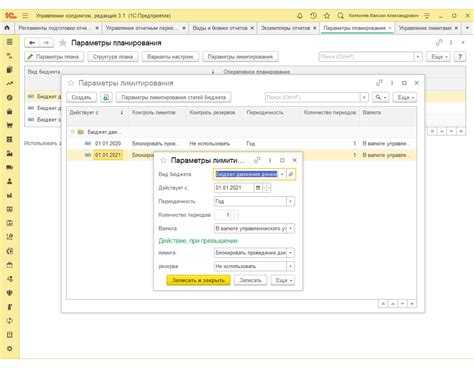Click the back arrow in Параметры планирования

coord(32,43)
